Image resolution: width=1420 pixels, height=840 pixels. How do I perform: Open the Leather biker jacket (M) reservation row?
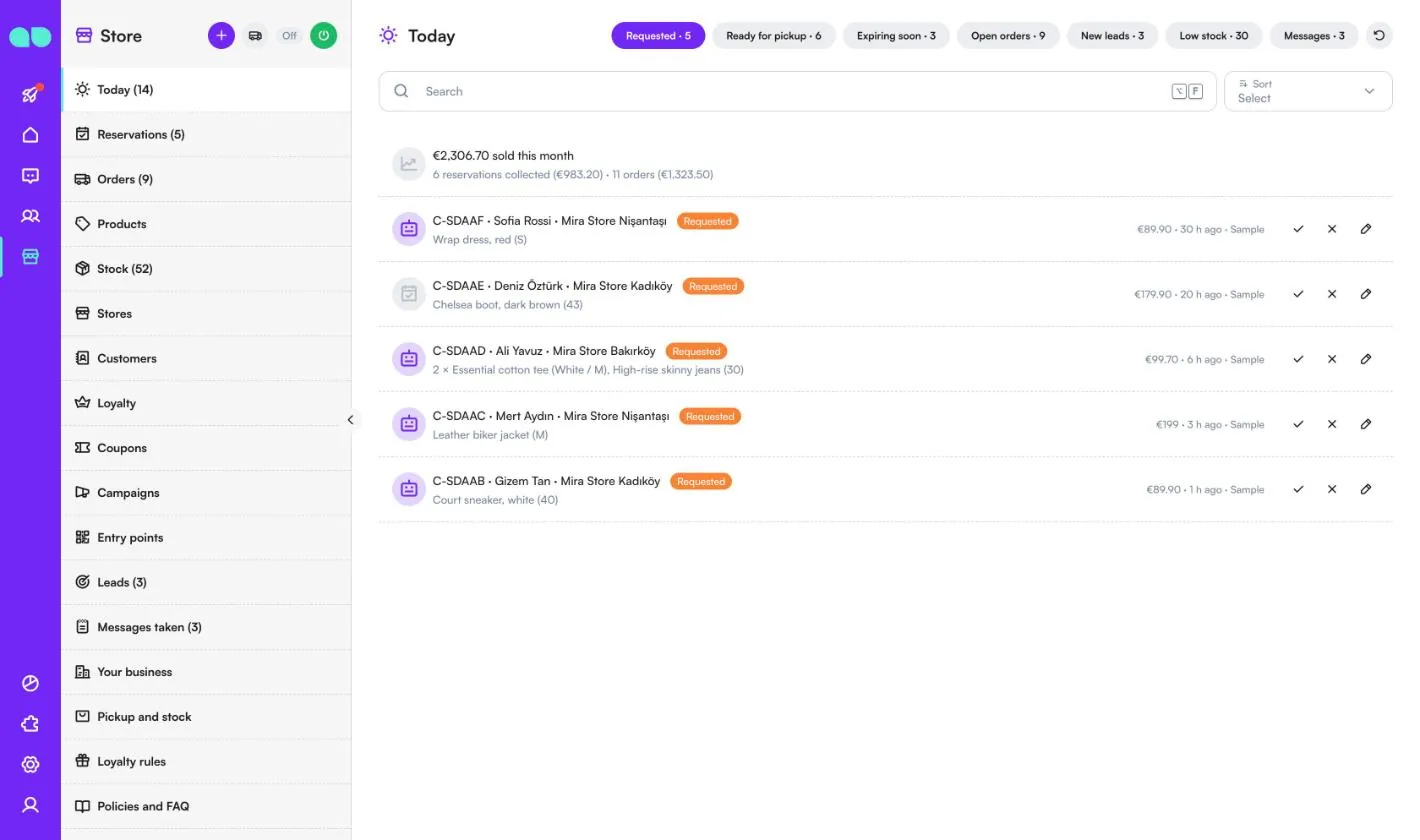point(885,424)
